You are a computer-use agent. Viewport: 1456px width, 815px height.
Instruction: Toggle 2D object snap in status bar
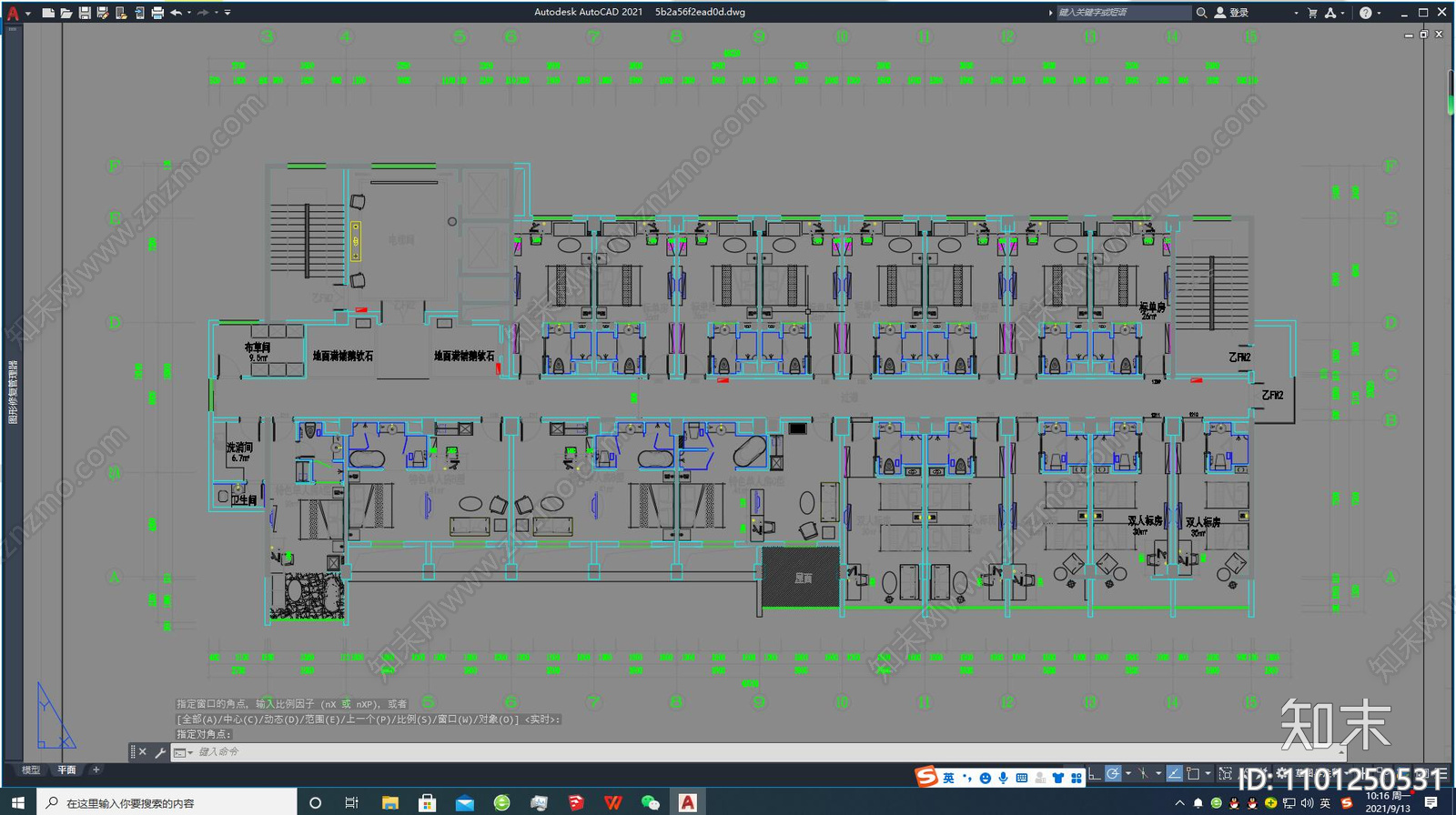1193,774
